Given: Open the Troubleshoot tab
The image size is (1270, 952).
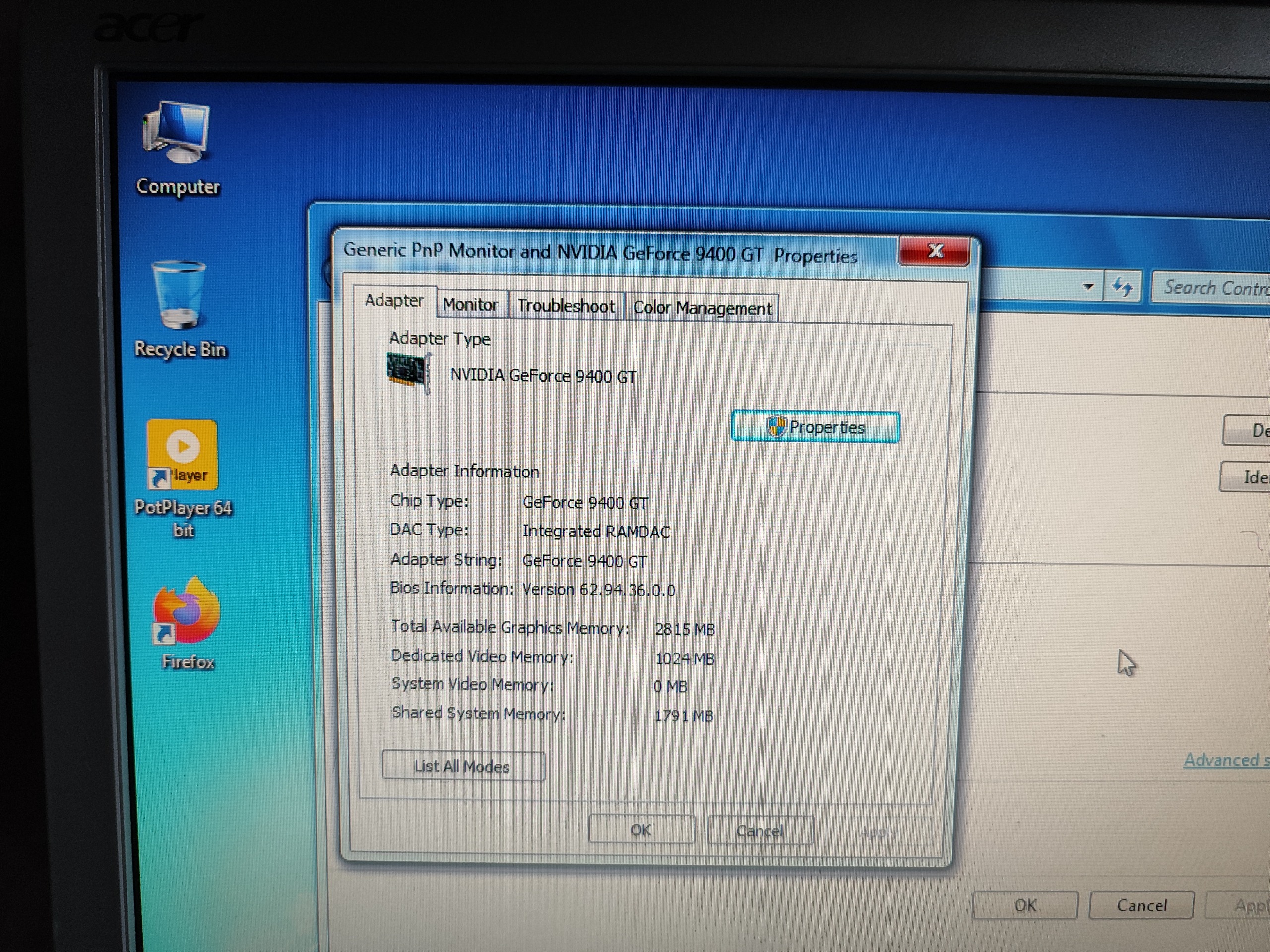Looking at the screenshot, I should tap(566, 306).
